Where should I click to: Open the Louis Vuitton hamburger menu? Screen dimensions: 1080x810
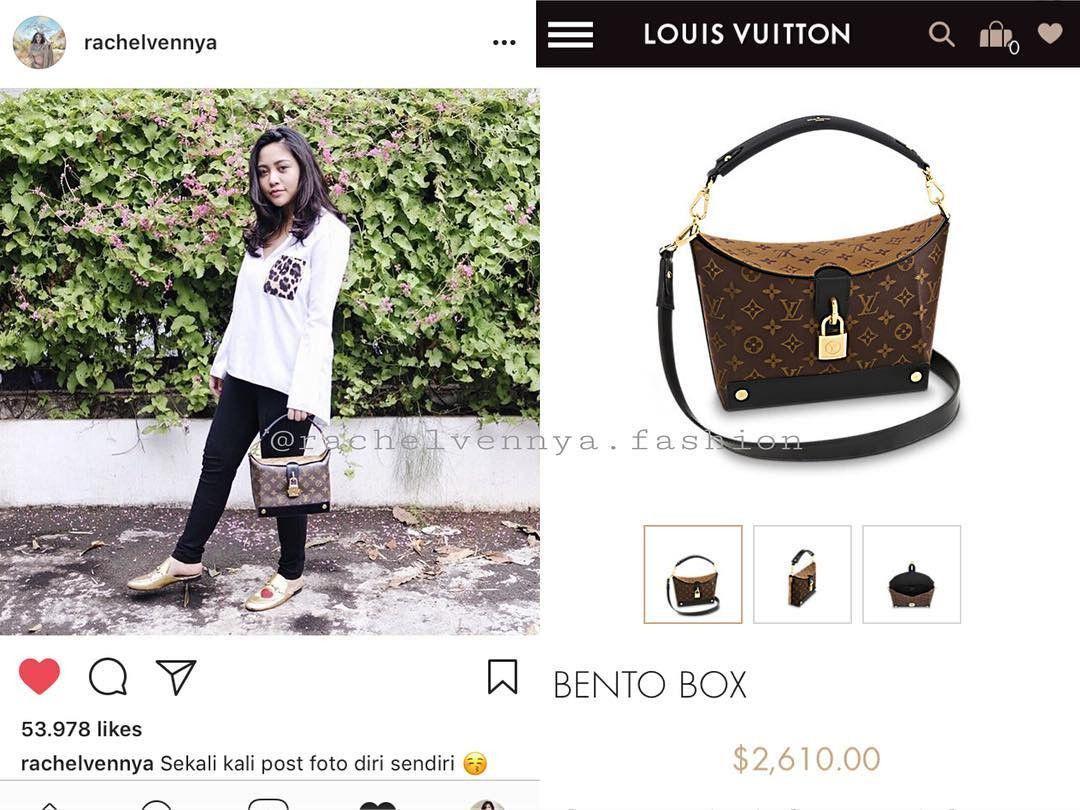click(x=570, y=34)
